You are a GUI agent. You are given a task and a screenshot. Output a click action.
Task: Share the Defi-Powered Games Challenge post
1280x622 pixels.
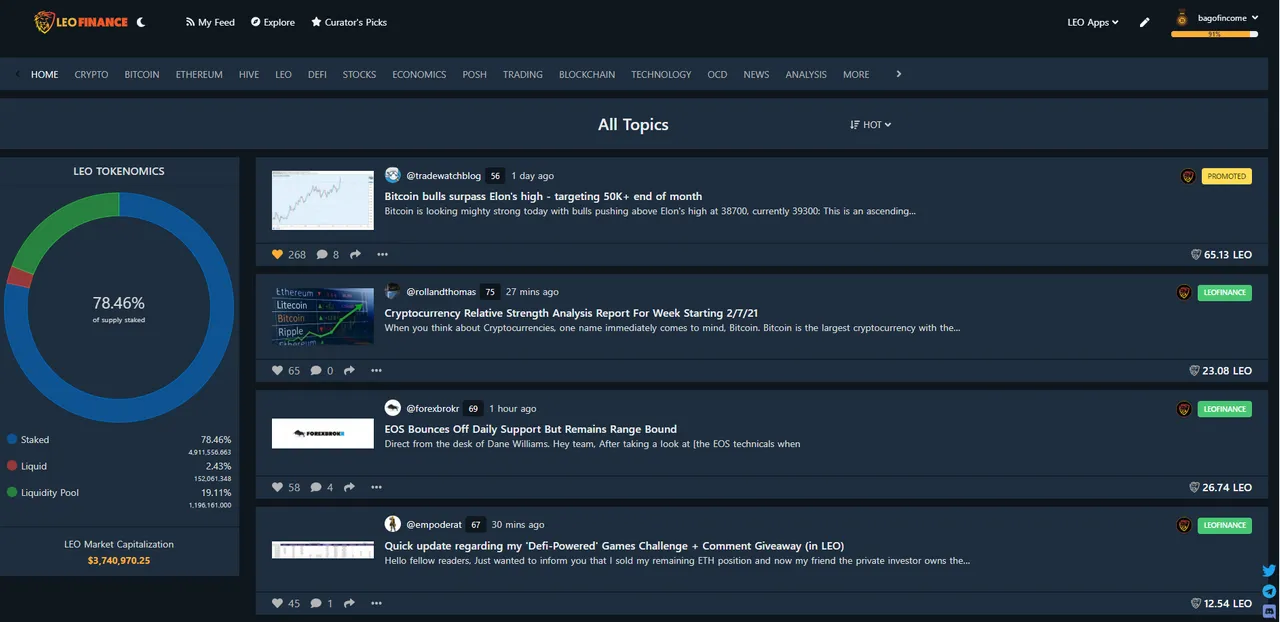[x=349, y=603]
